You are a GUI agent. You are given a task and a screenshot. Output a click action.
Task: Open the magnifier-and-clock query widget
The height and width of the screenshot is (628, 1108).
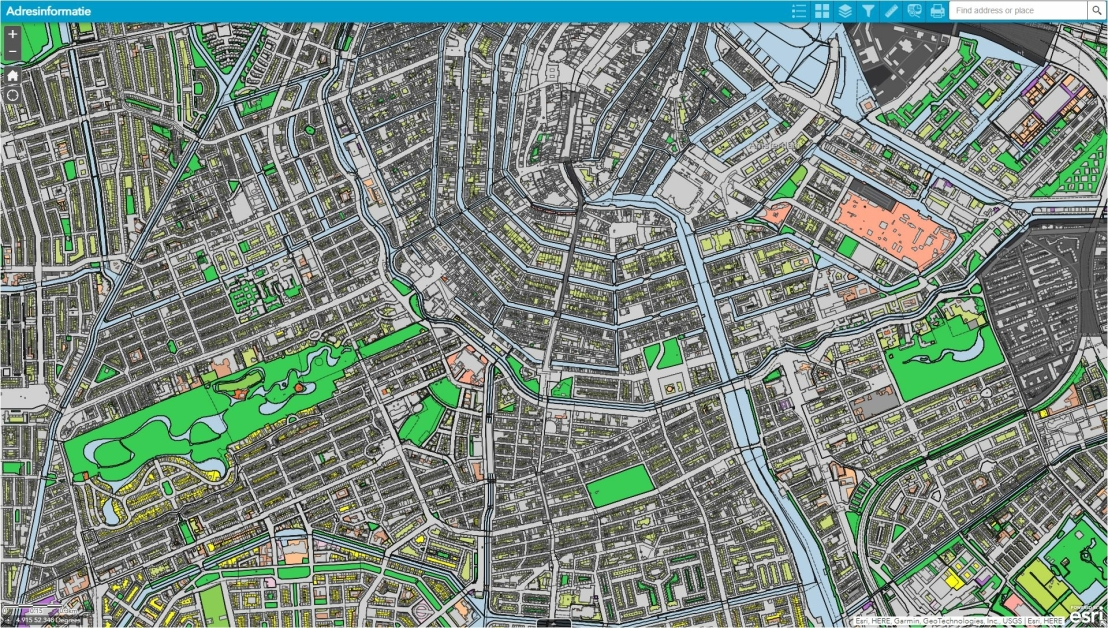click(x=913, y=10)
